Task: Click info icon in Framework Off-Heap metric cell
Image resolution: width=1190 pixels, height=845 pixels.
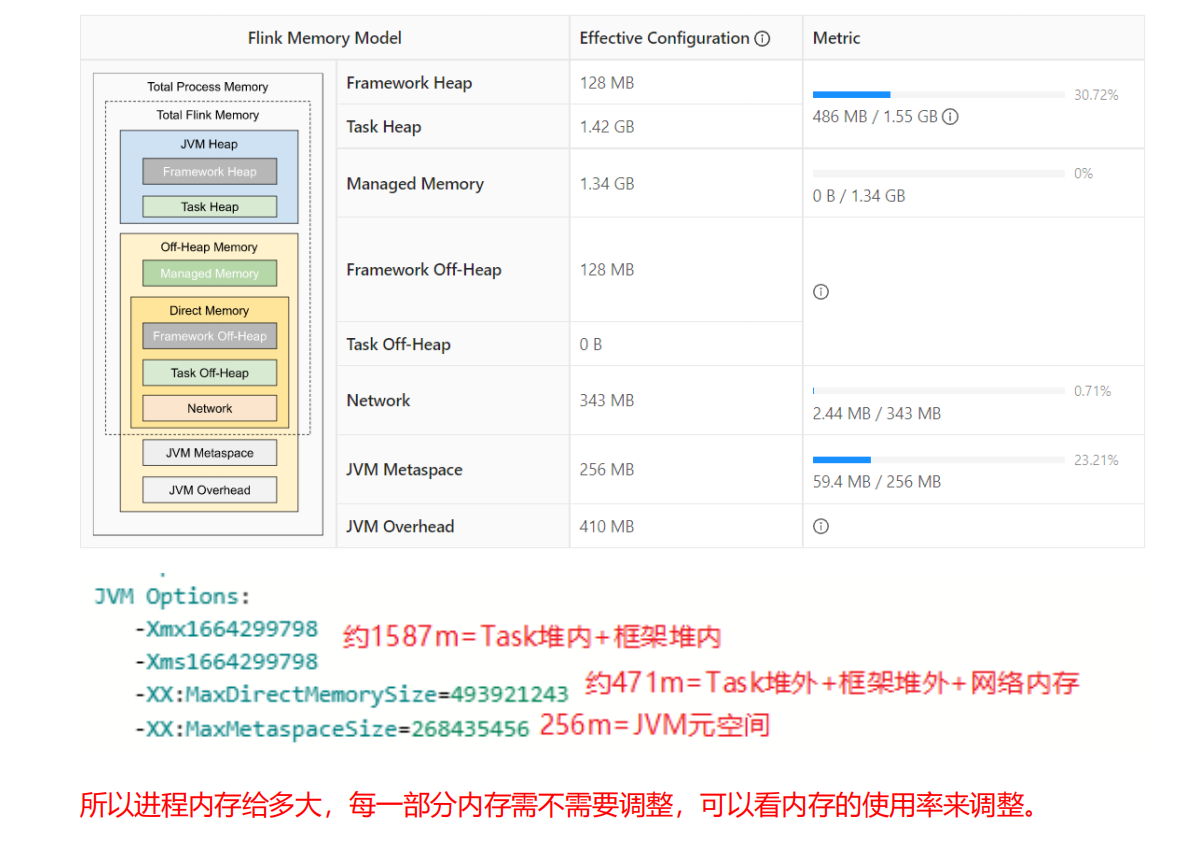Action: (820, 292)
